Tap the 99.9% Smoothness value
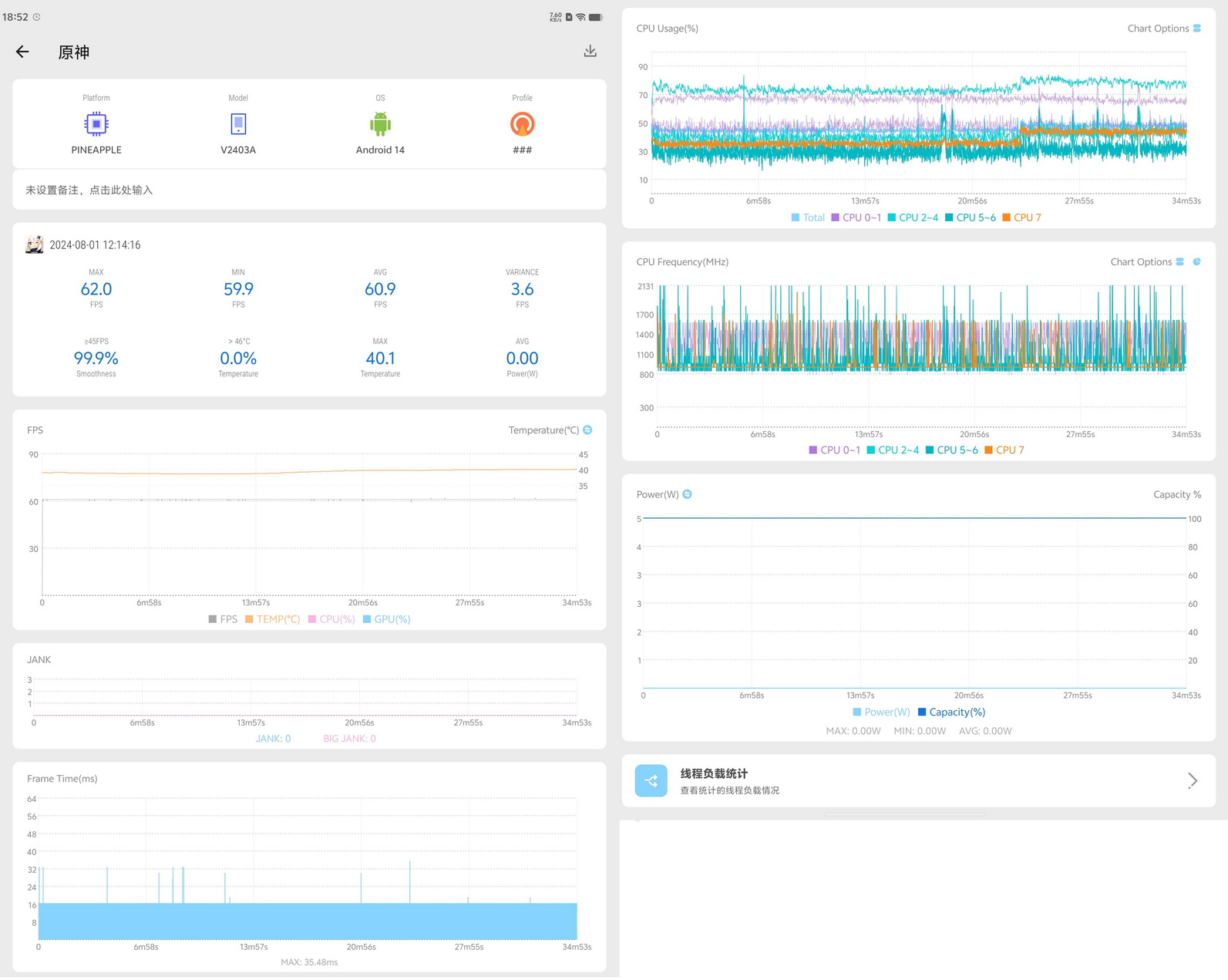The height and width of the screenshot is (980, 1228). pyautogui.click(x=96, y=358)
